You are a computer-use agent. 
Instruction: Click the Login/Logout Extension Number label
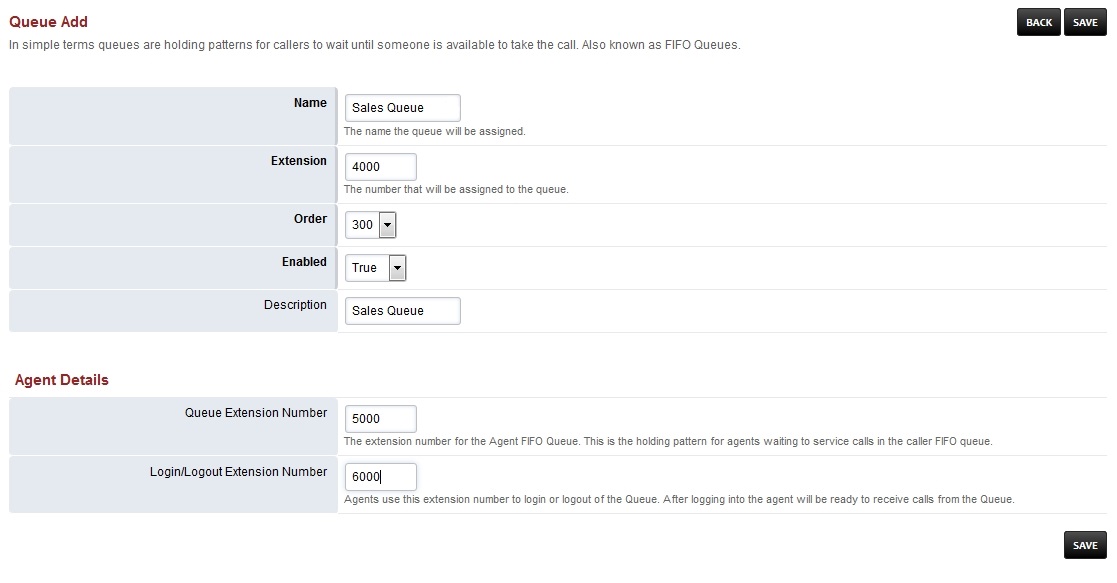[238, 472]
